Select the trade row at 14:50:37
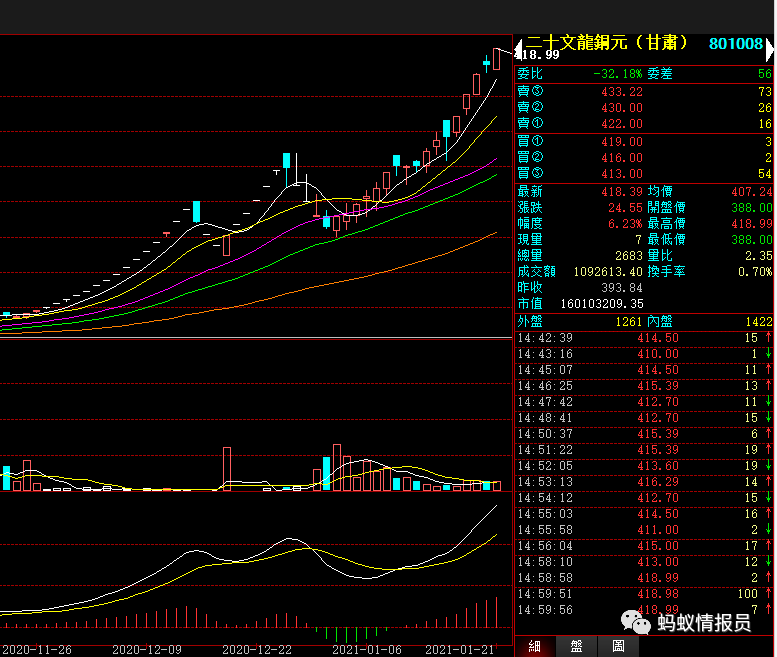Image resolution: width=777 pixels, height=657 pixels. [644, 434]
